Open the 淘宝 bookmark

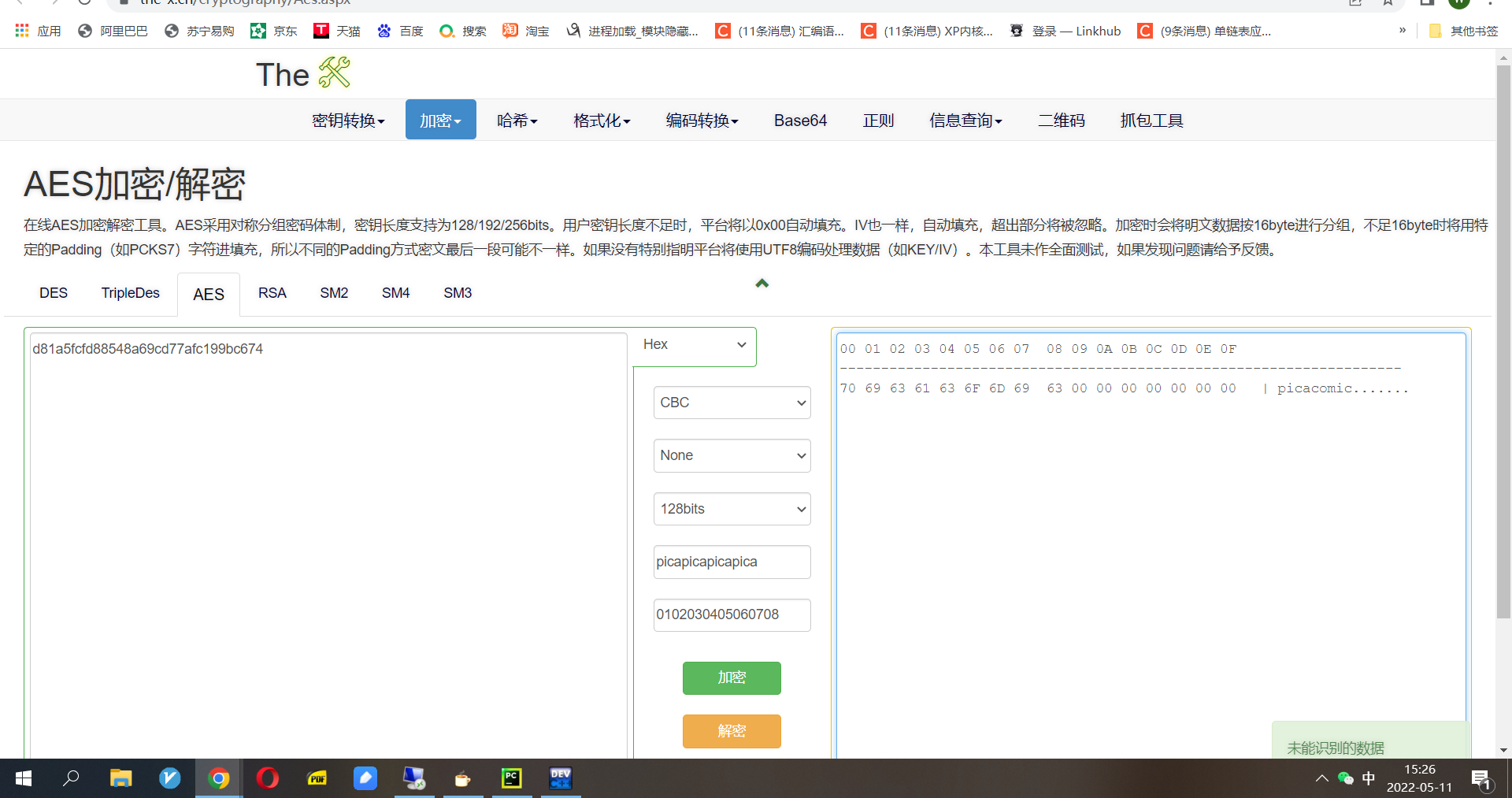(x=526, y=31)
